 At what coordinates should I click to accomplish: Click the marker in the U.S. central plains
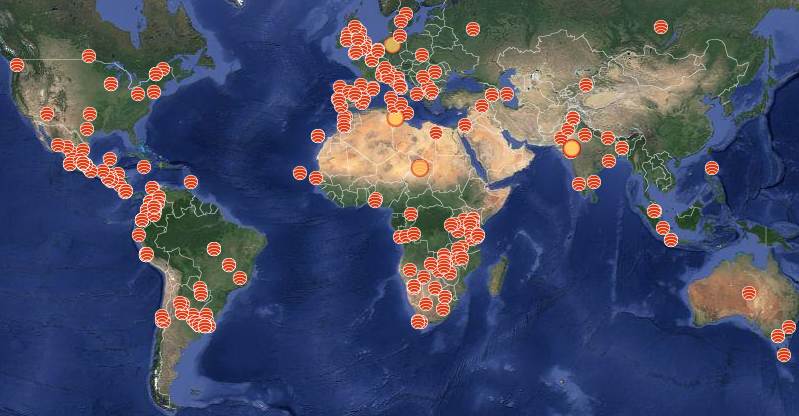pyautogui.click(x=90, y=114)
